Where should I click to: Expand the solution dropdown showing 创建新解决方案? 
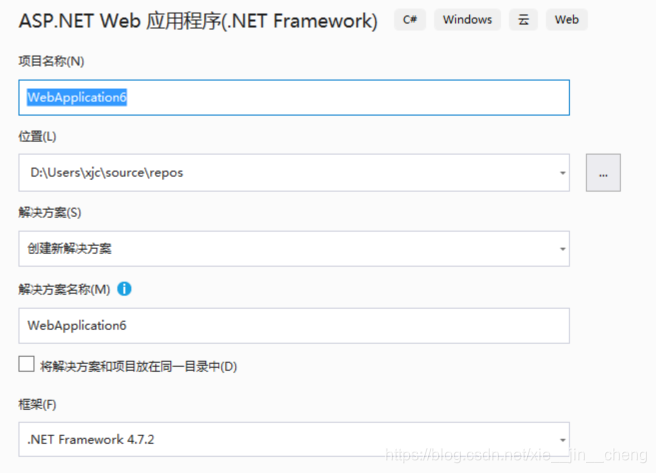294,249
